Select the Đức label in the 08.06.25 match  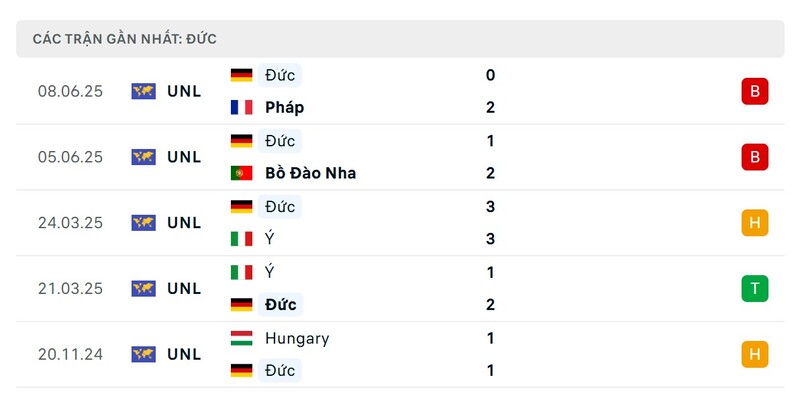[x=280, y=75]
